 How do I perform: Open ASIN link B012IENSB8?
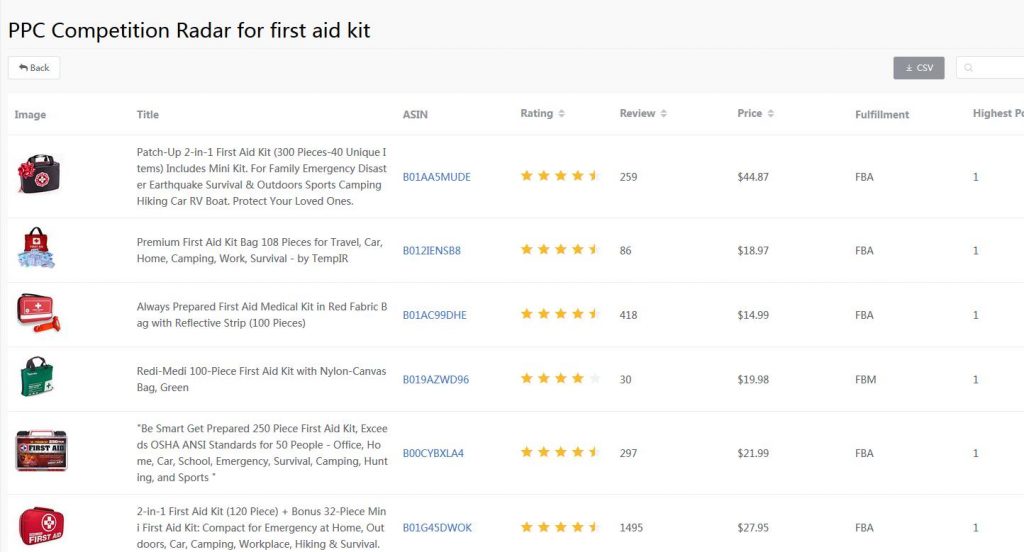(431, 251)
